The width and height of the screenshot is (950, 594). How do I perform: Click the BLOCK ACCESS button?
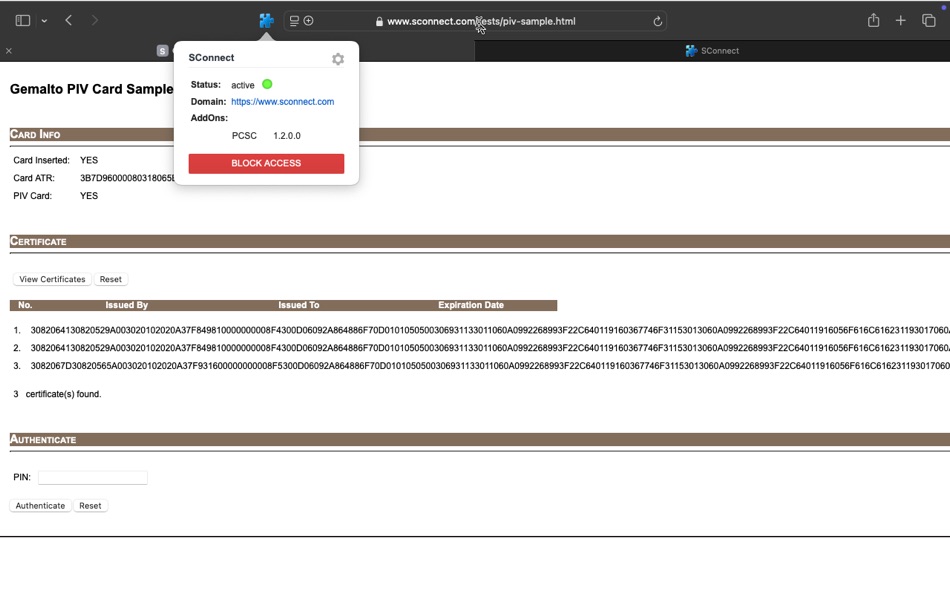coord(266,163)
